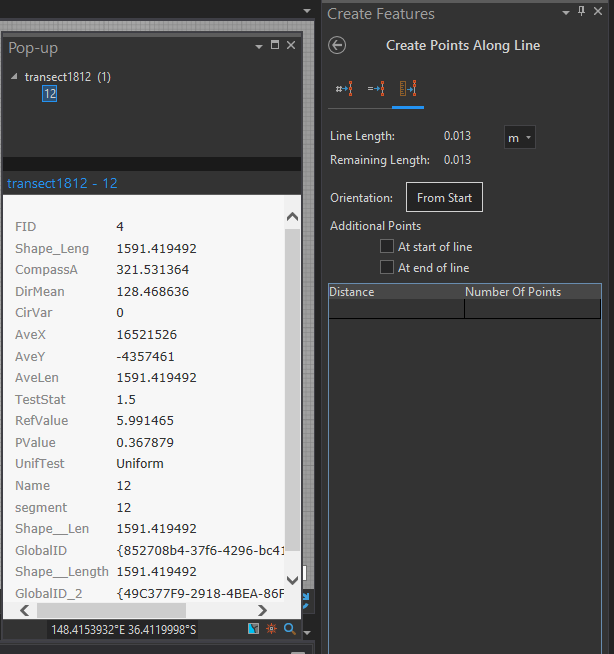Click the select feature icon in pop-up footer
Screen dimensions: 614x654
coord(253,628)
